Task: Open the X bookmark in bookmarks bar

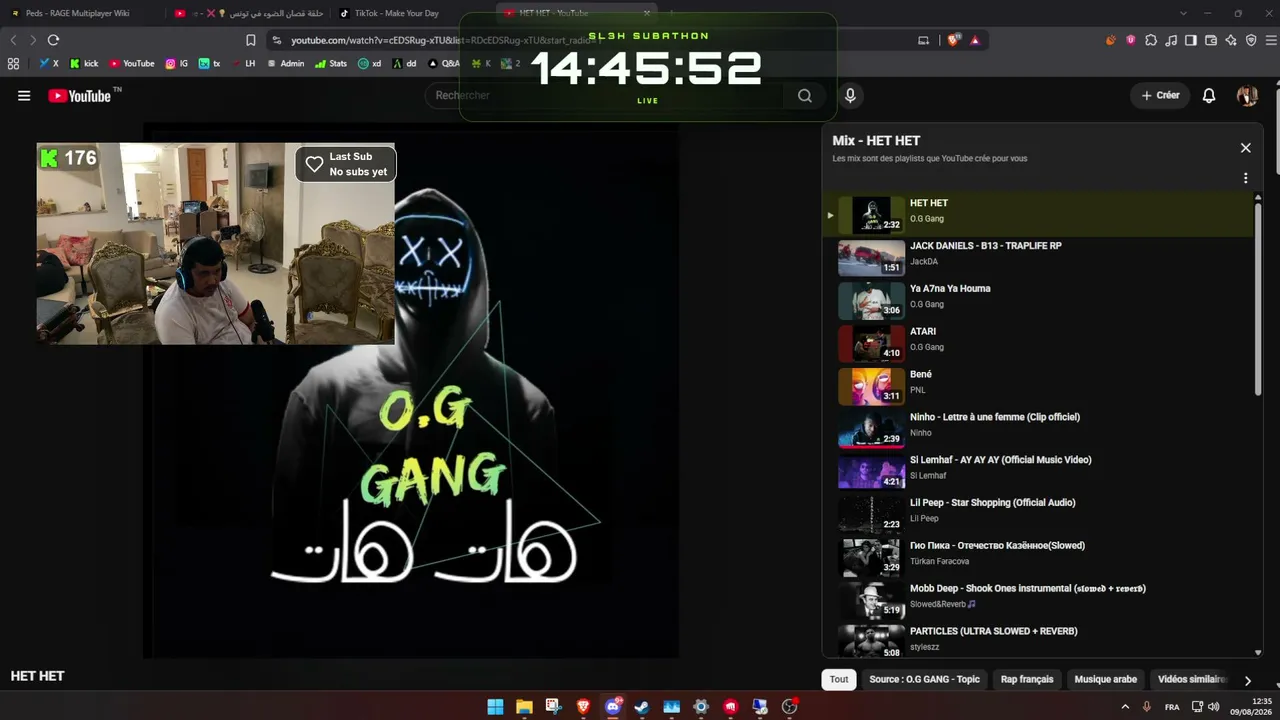Action: (49, 63)
